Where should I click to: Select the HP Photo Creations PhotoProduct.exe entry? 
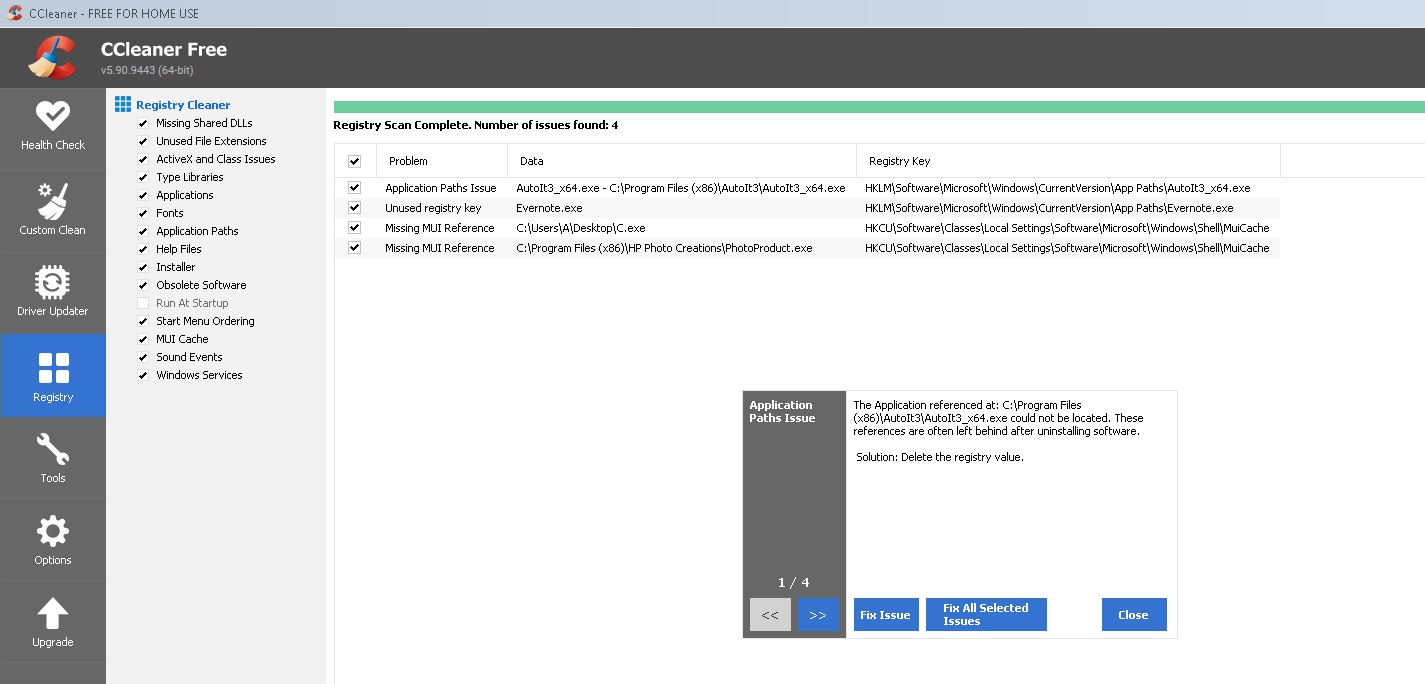pos(664,248)
